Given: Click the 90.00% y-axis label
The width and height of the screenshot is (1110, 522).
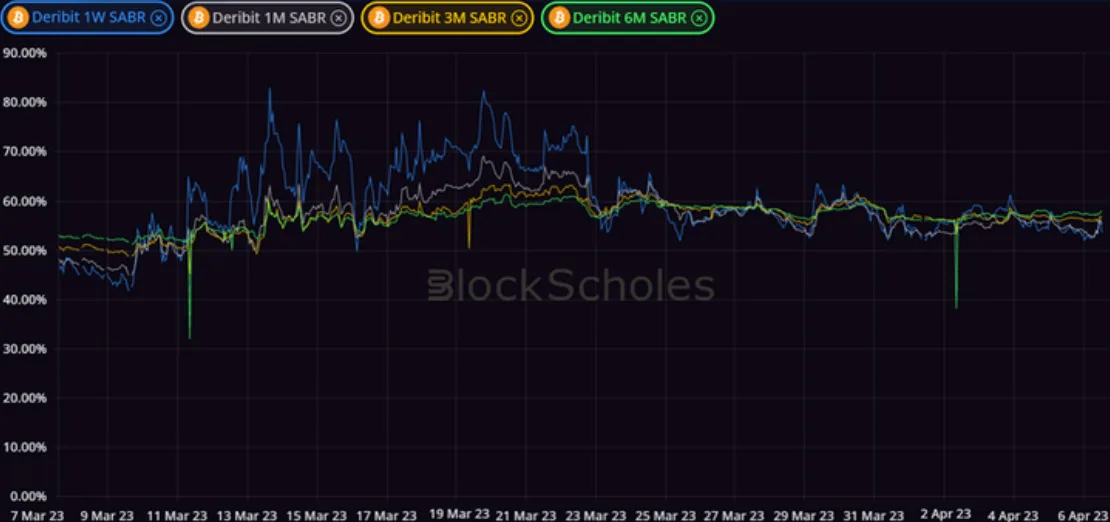Looking at the screenshot, I should coord(25,53).
